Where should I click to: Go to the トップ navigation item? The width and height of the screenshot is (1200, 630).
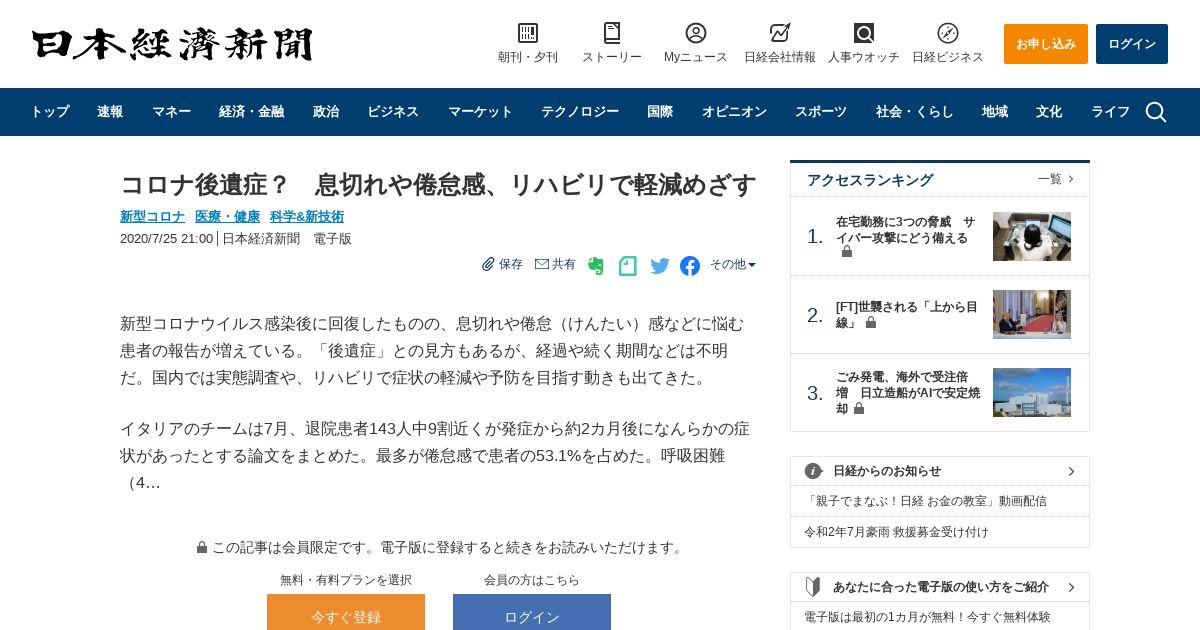49,112
